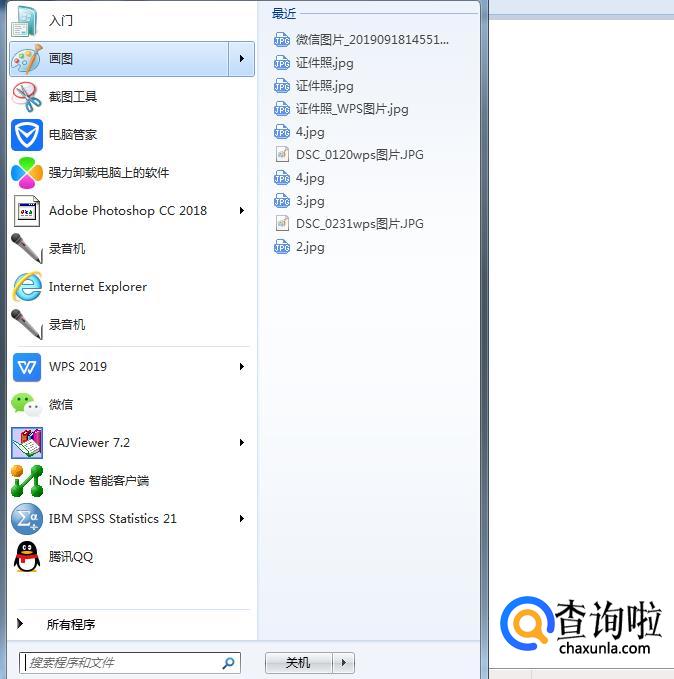Click the 关机 shutdown button
Viewport: 674px width, 679px height.
click(x=299, y=663)
